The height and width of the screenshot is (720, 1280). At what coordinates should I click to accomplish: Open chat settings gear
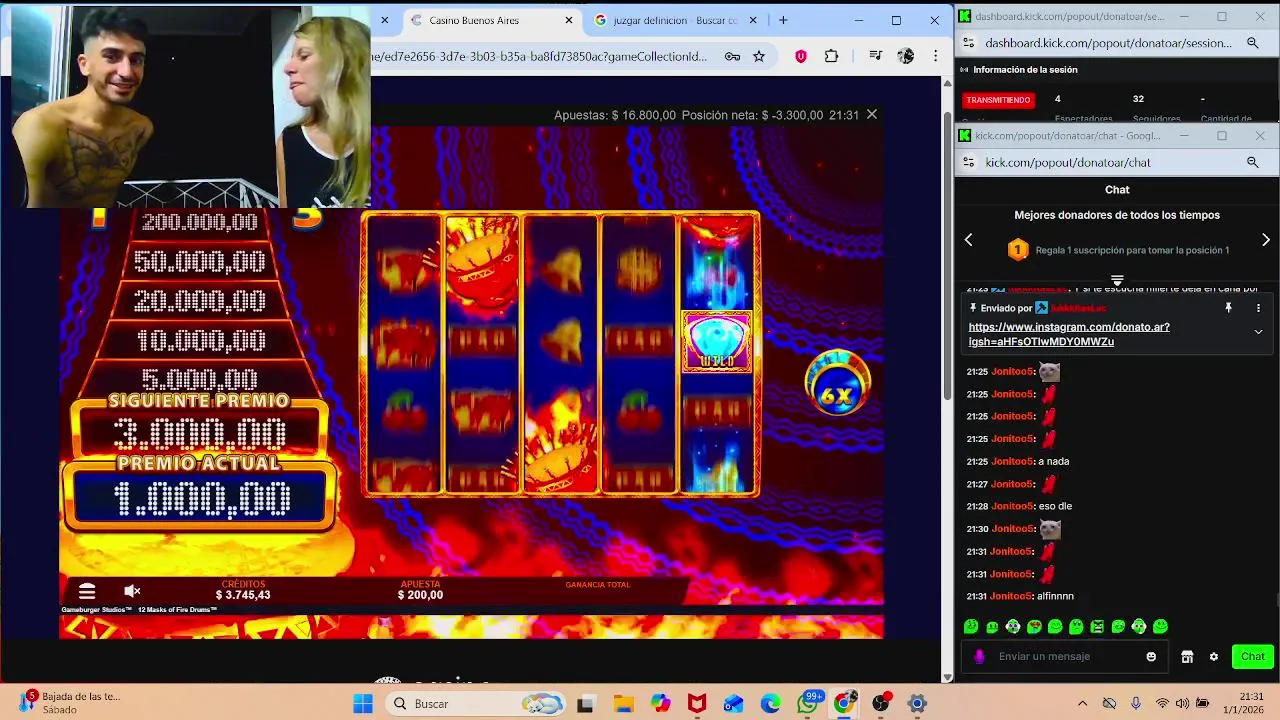pyautogui.click(x=1214, y=657)
